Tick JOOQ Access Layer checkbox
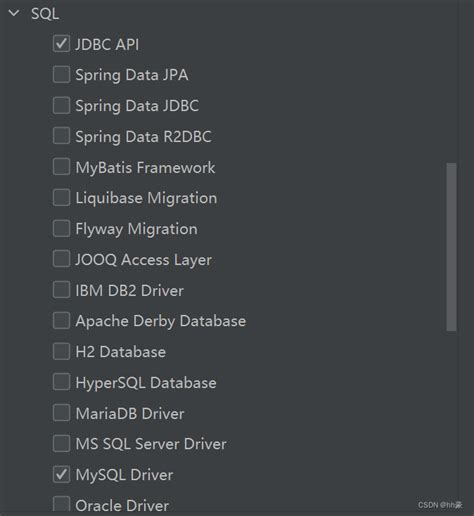The width and height of the screenshot is (474, 516). pyautogui.click(x=61, y=259)
